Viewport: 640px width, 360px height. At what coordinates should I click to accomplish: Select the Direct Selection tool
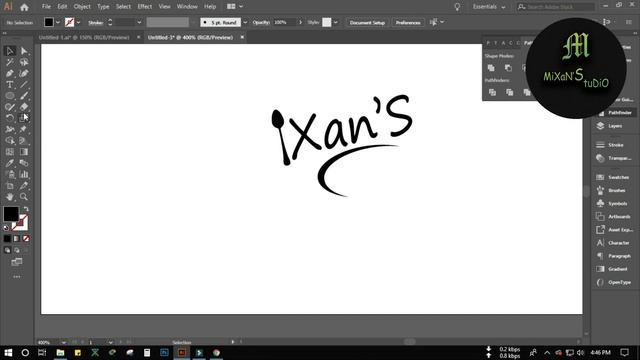[24, 51]
